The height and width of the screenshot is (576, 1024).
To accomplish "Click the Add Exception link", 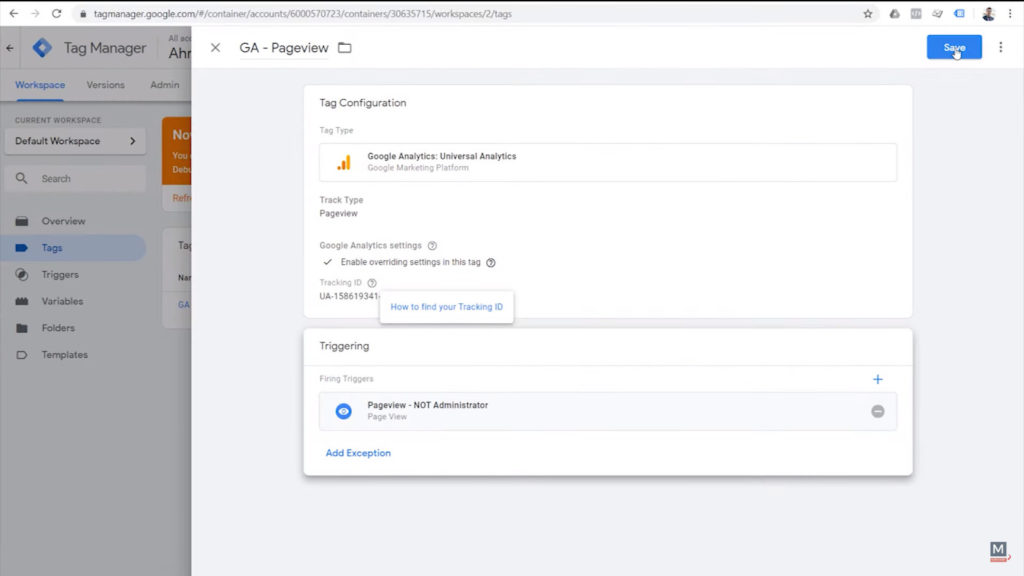I will [358, 453].
